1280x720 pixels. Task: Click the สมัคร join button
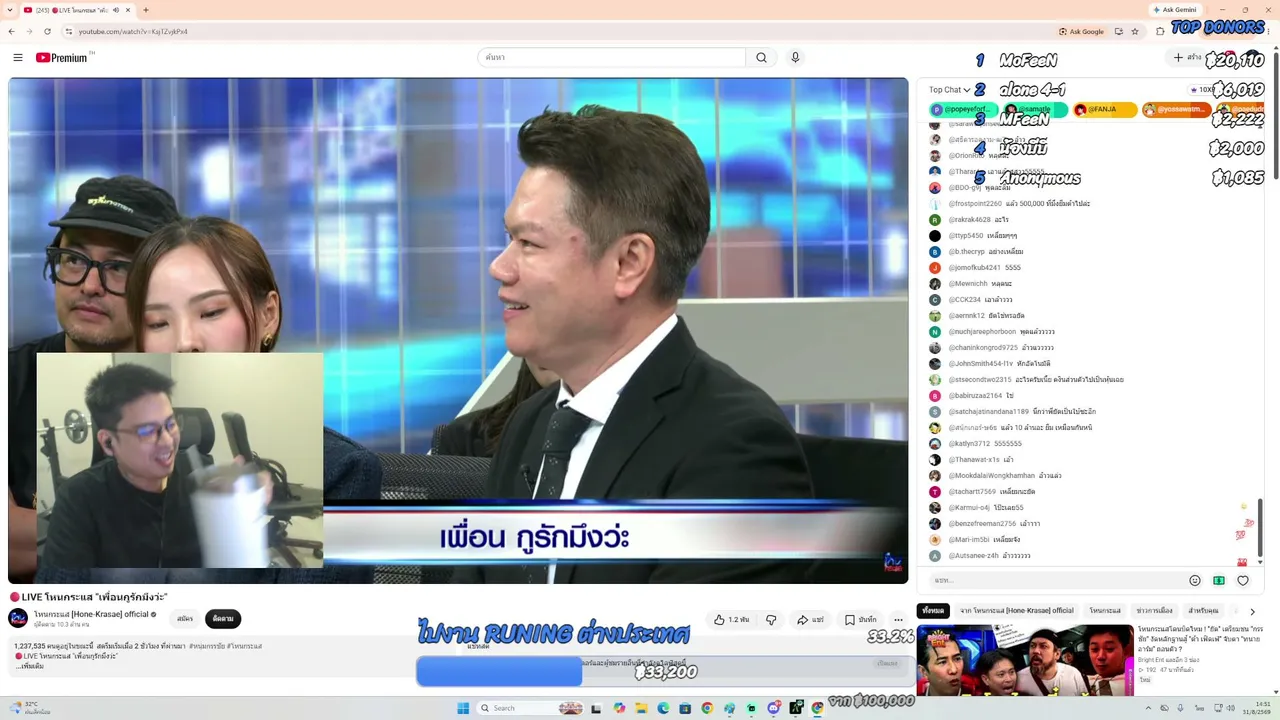185,618
